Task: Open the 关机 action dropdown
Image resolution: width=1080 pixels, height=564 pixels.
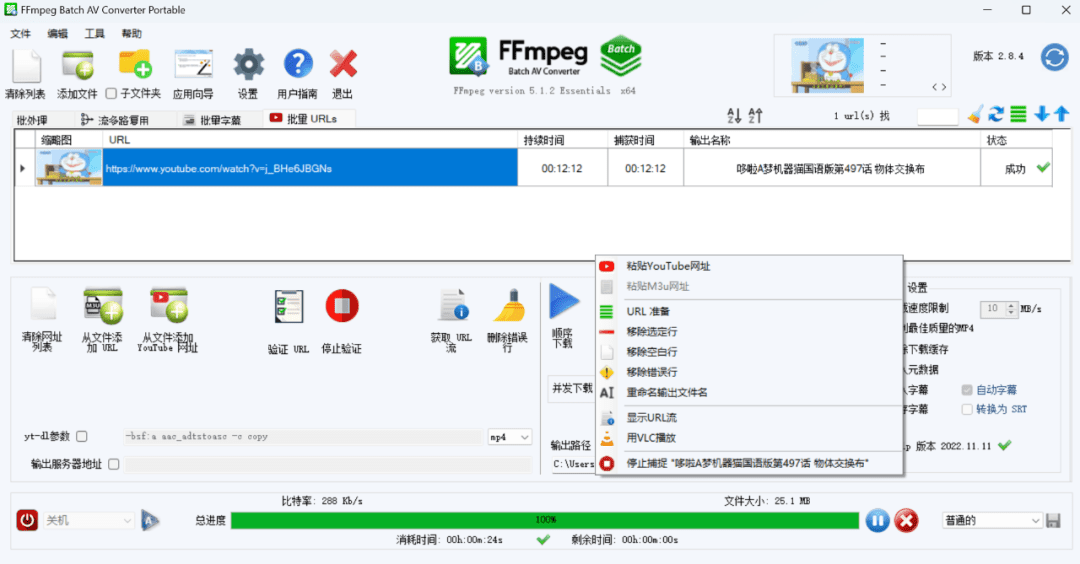Action: point(88,520)
